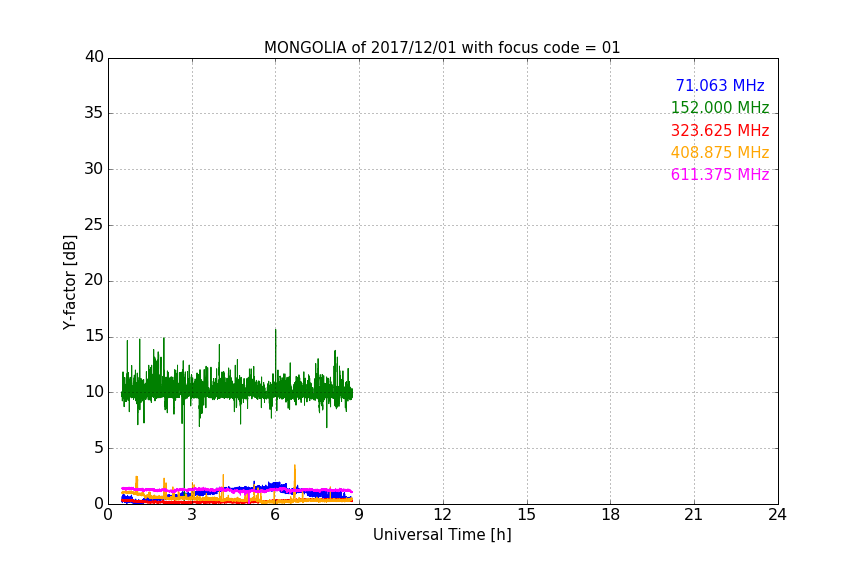
Task: Click the y-axis tick label 30
Action: (94, 169)
